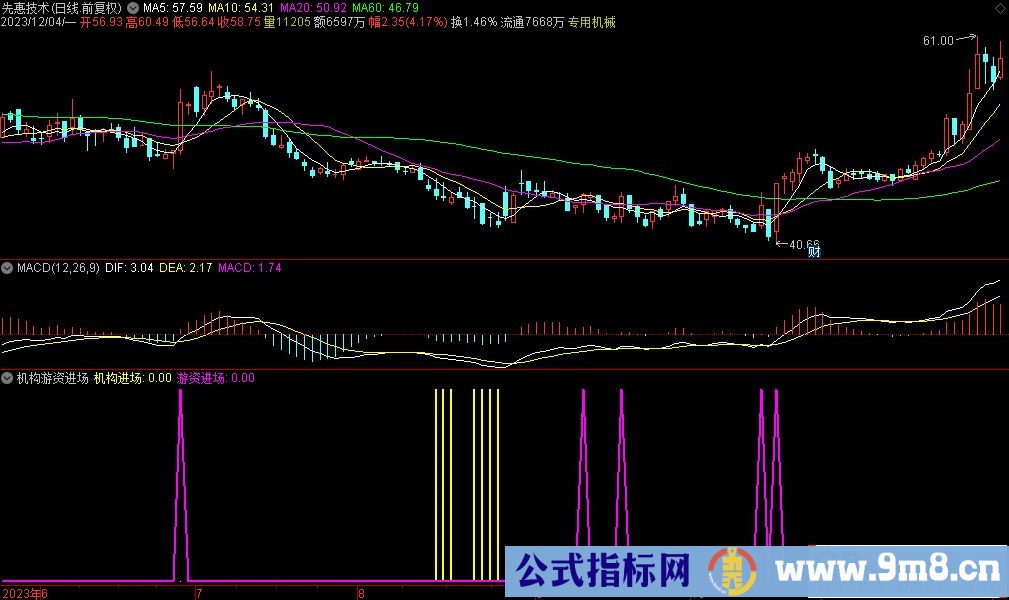Viewport: 1009px width, 600px height.
Task: Click the date 2023/12/04 text
Action: coord(32,23)
